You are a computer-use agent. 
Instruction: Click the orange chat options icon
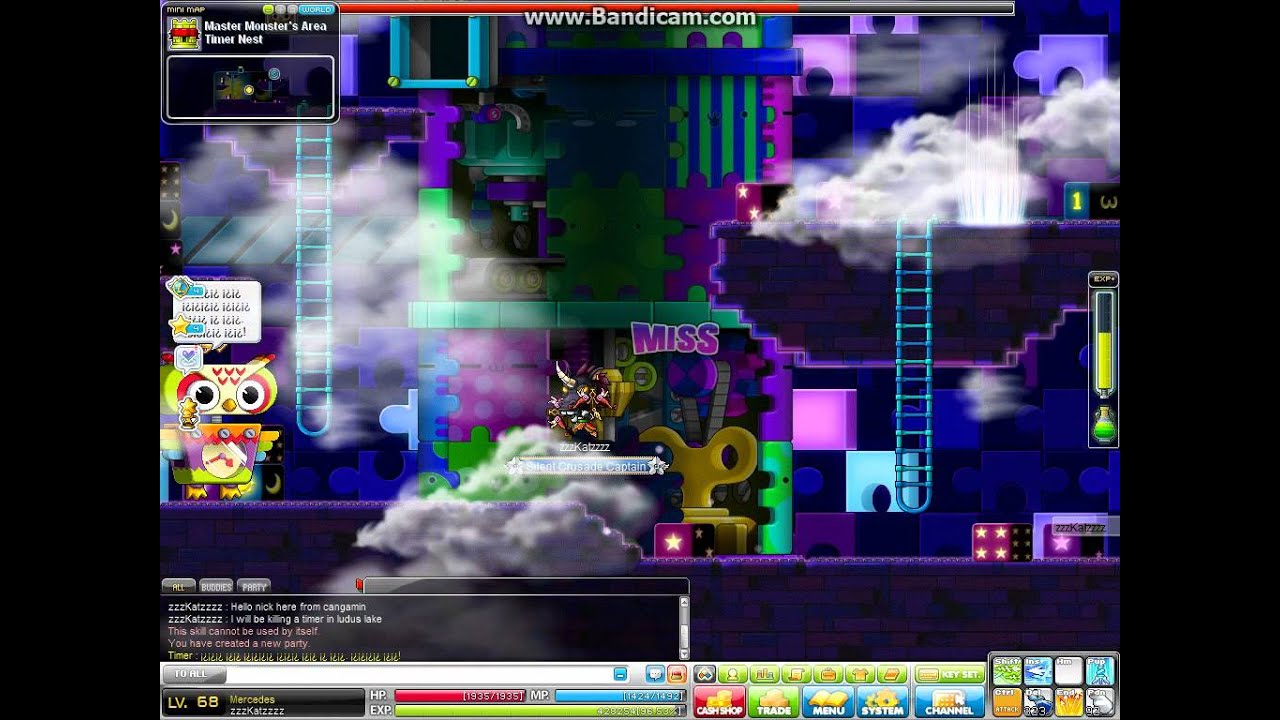(x=677, y=675)
